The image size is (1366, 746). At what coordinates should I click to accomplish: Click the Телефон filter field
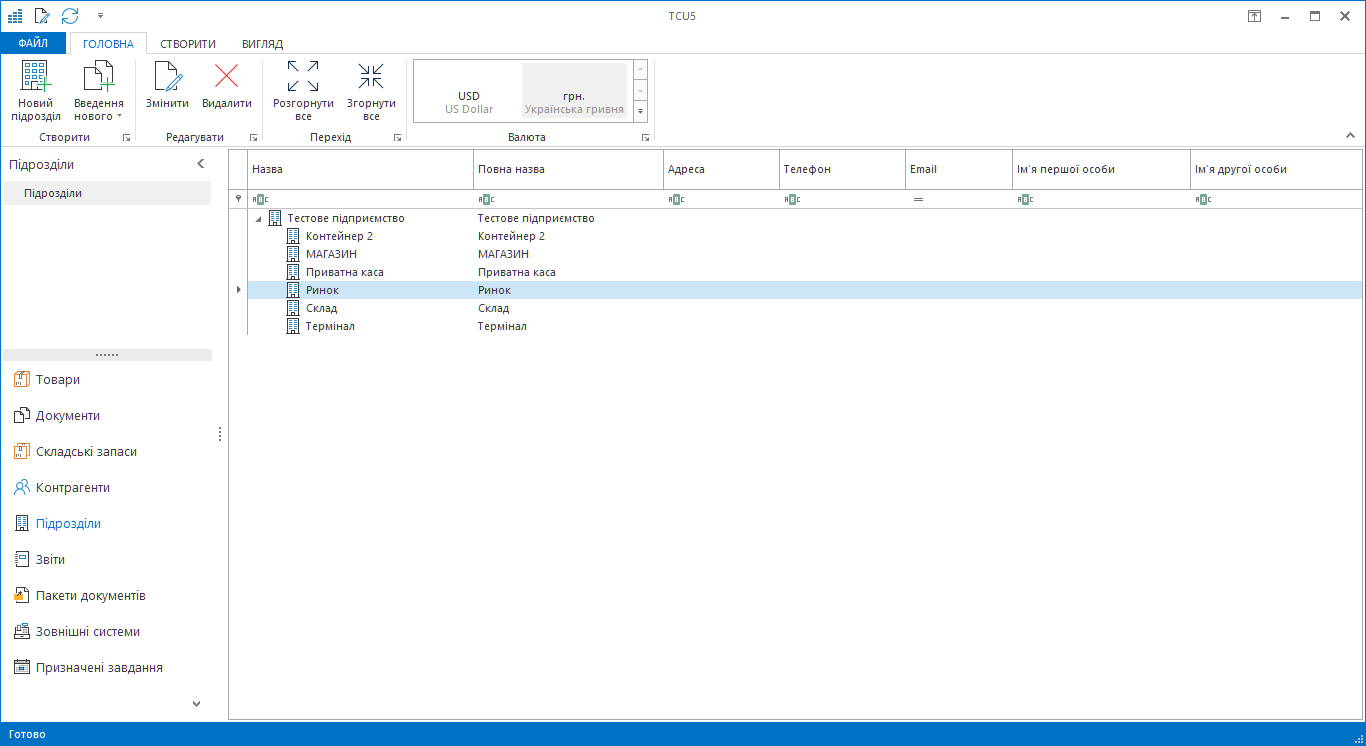pos(842,199)
